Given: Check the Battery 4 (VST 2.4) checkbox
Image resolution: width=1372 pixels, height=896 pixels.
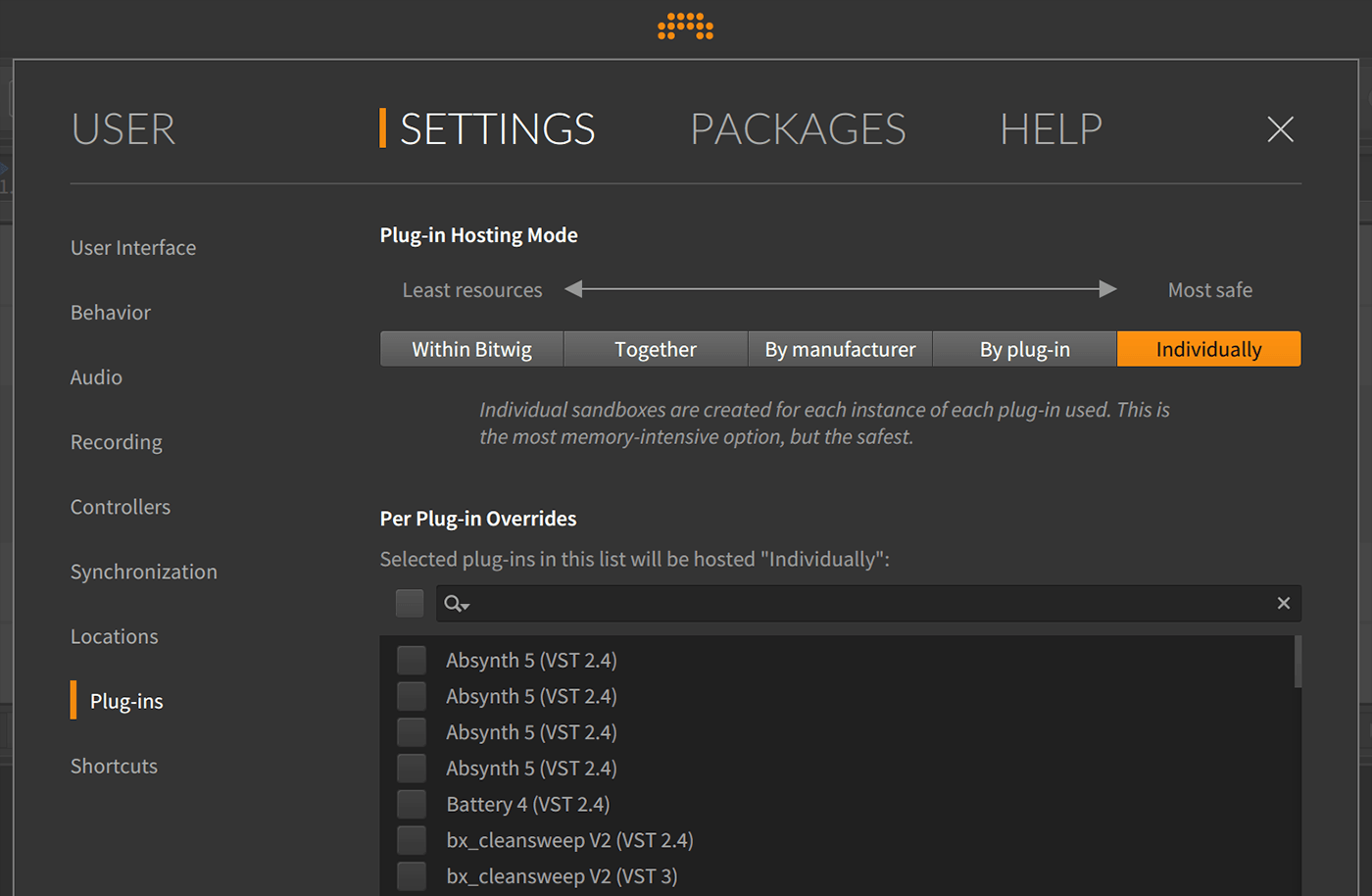Looking at the screenshot, I should tap(411, 804).
